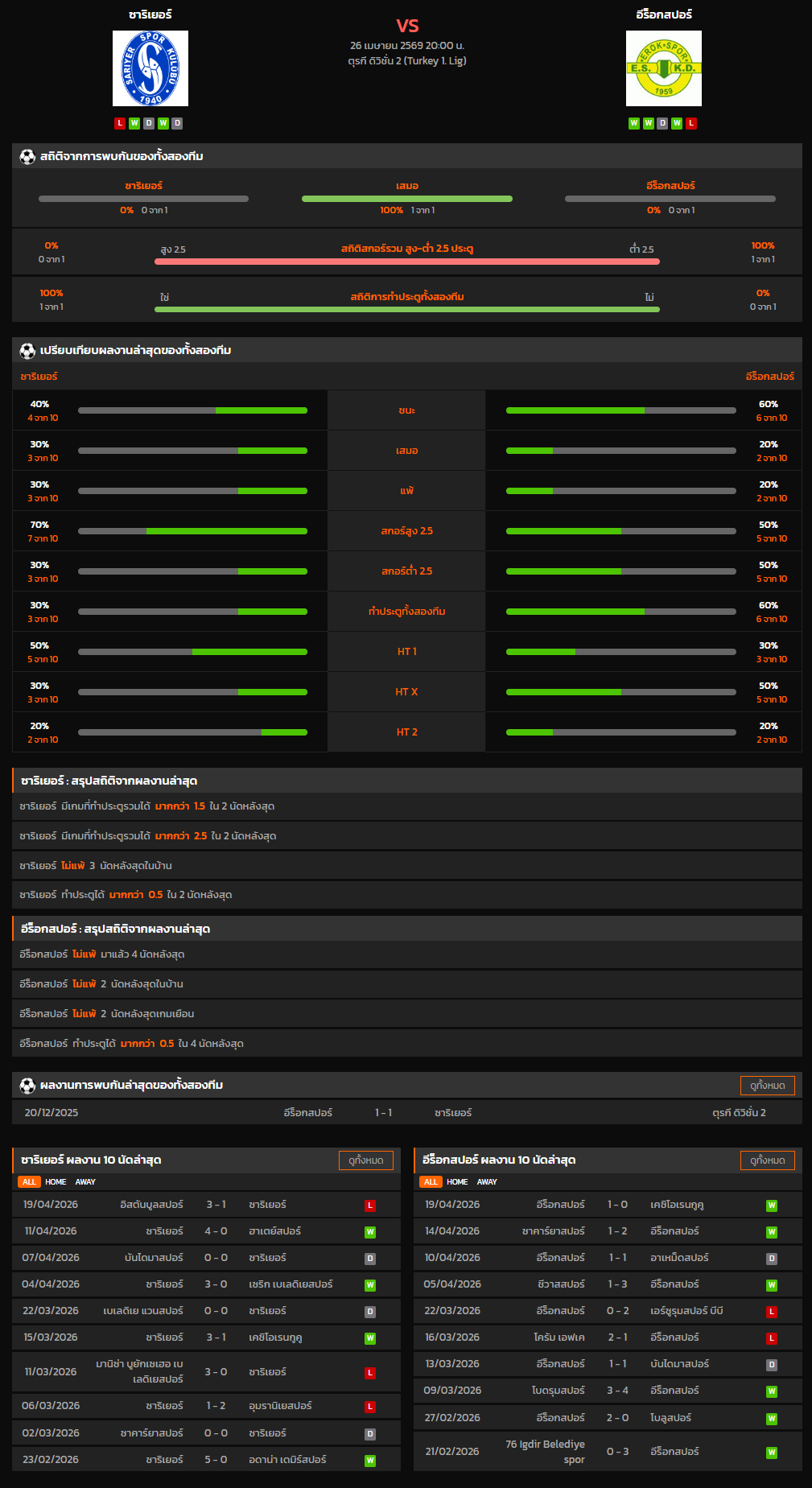This screenshot has height=1488, width=812.
Task: Click the red L badge under Erokspor logo
Action: click(691, 123)
